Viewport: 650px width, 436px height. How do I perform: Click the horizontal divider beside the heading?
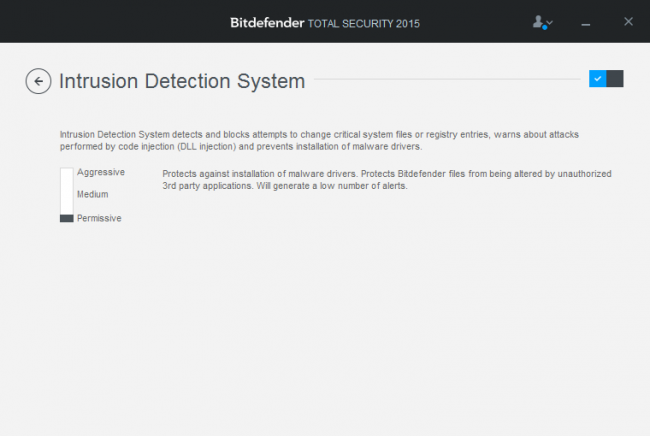(450, 80)
